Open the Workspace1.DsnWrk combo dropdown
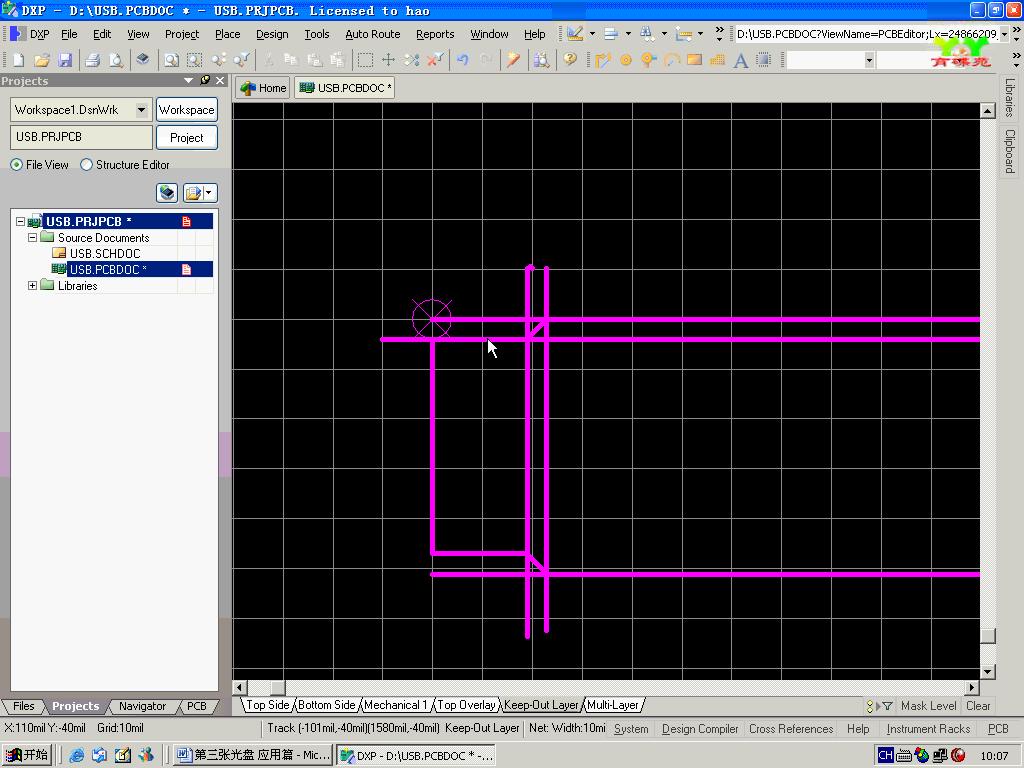This screenshot has height=768, width=1024. pyautogui.click(x=141, y=110)
